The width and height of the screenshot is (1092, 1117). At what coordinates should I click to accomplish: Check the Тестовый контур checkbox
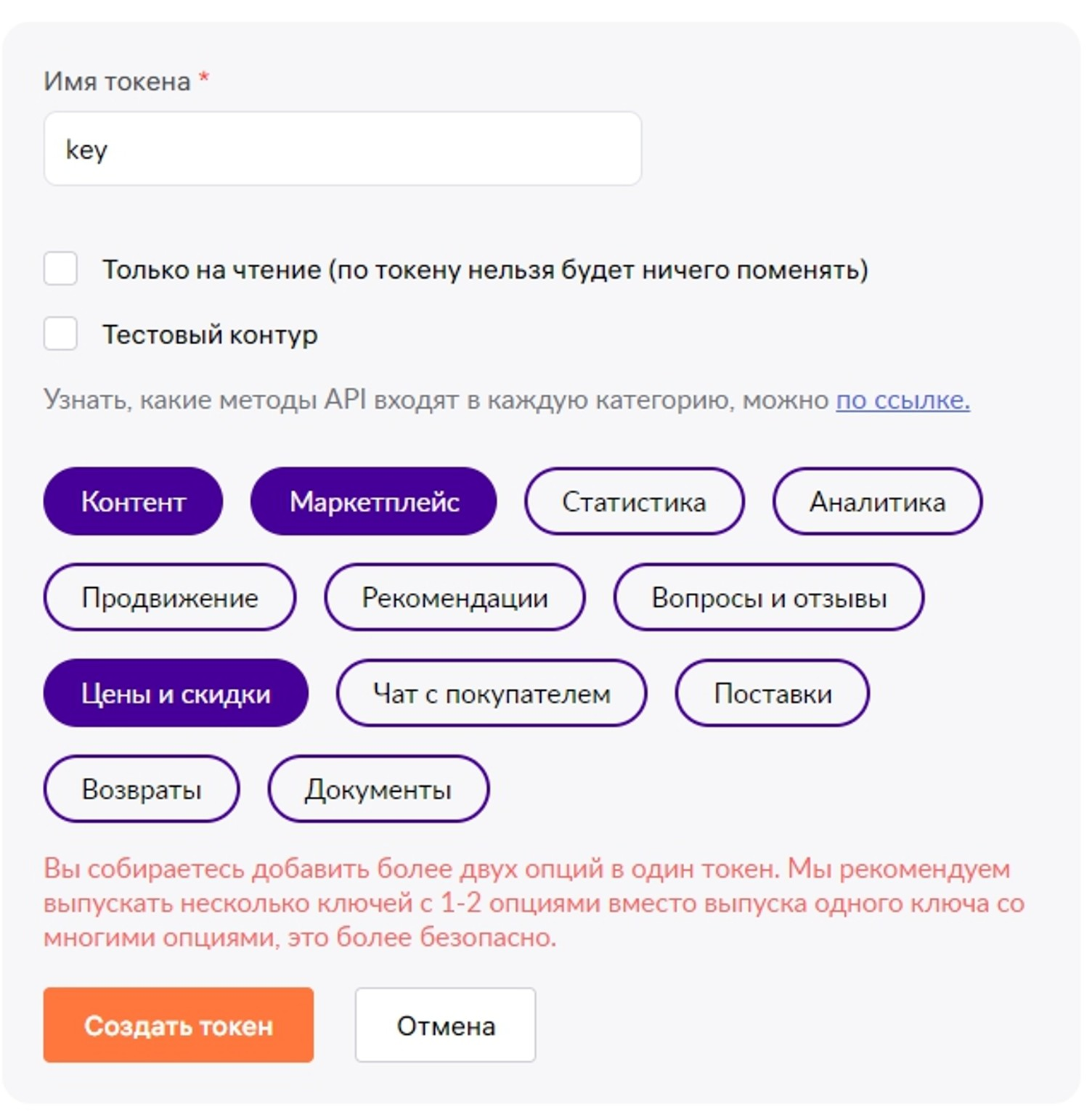click(60, 334)
